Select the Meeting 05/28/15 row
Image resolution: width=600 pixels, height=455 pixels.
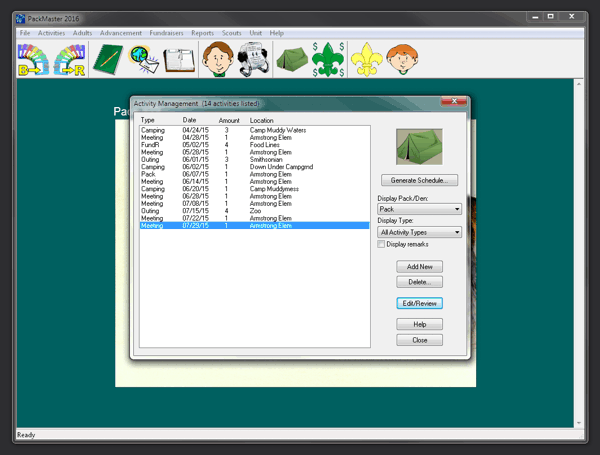[x=254, y=152]
